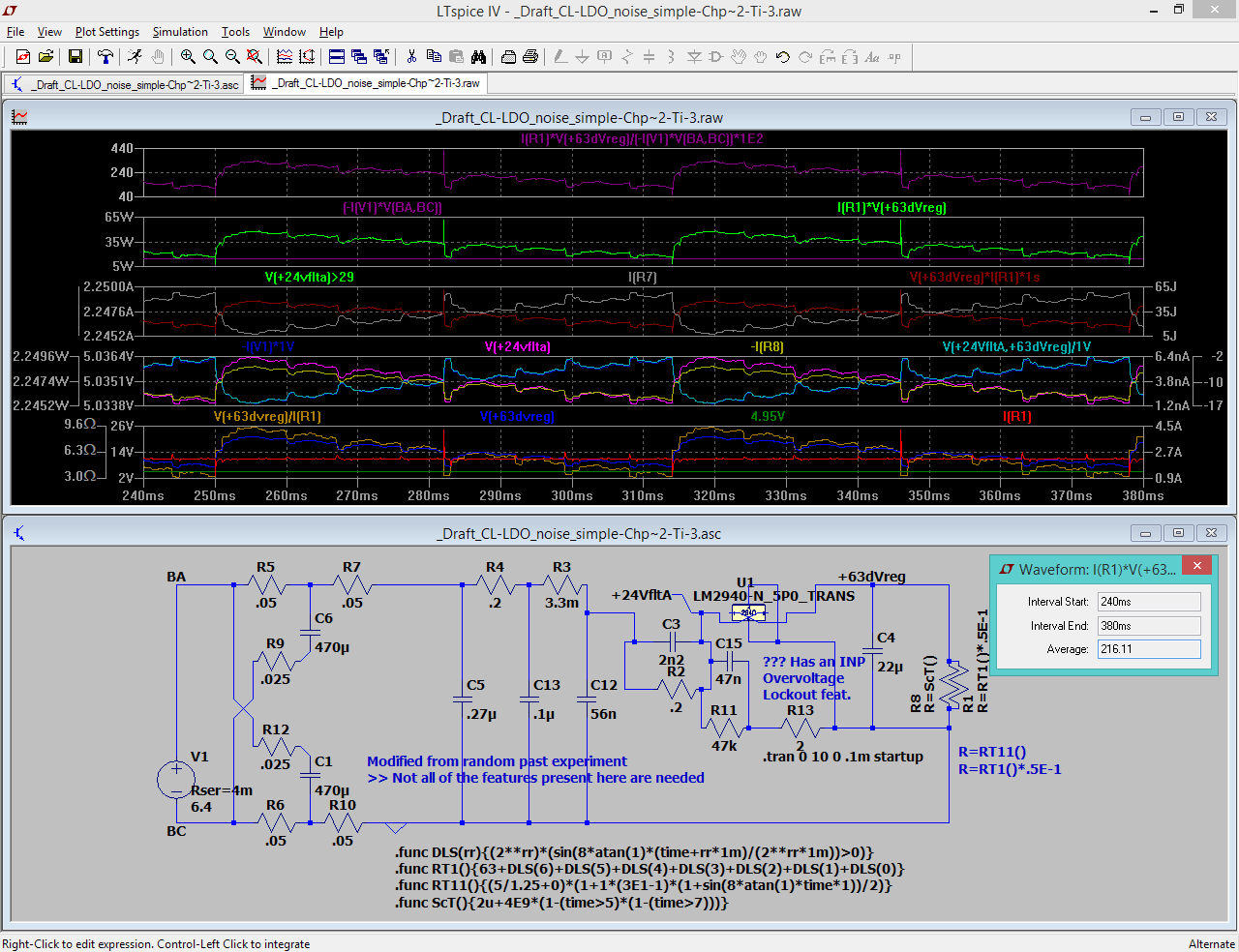Click the Autorange Y-axis icon
The width and height of the screenshot is (1239, 952).
(x=307, y=57)
